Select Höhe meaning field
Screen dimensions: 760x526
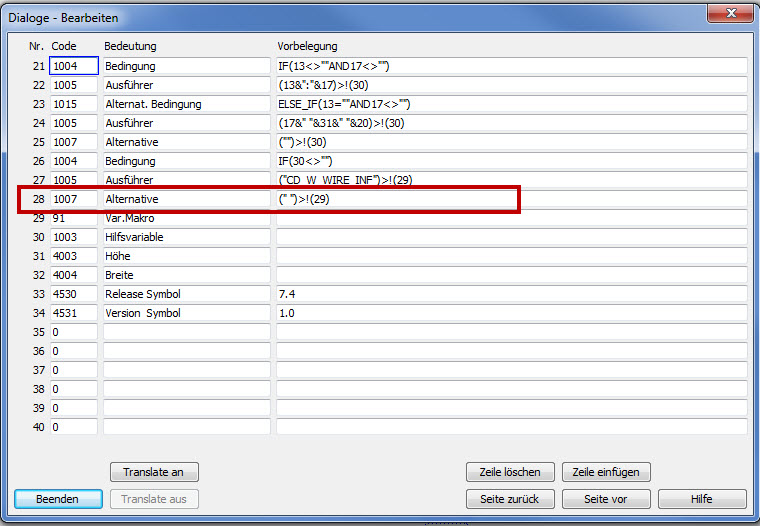[187, 256]
